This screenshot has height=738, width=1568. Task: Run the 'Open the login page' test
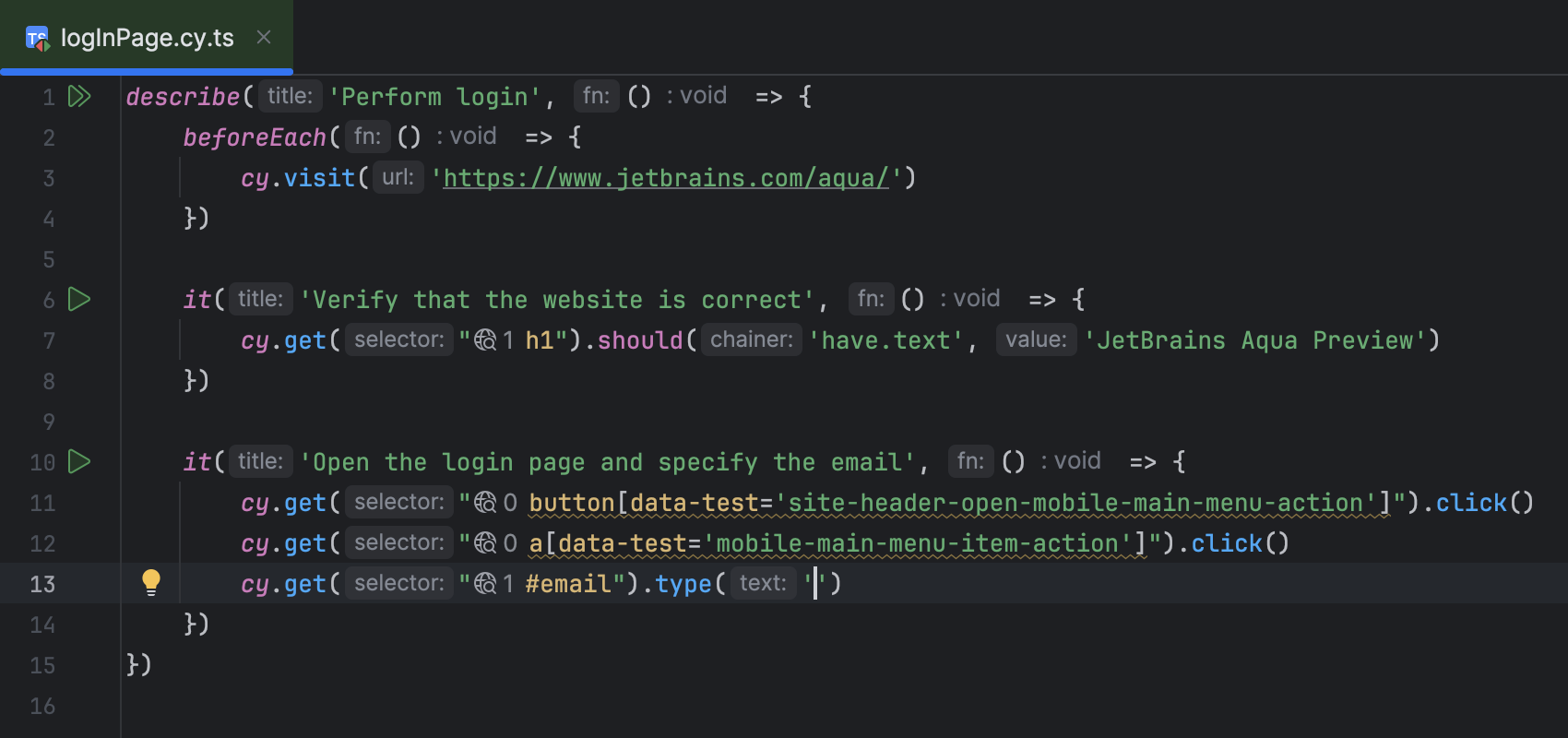coord(79,461)
